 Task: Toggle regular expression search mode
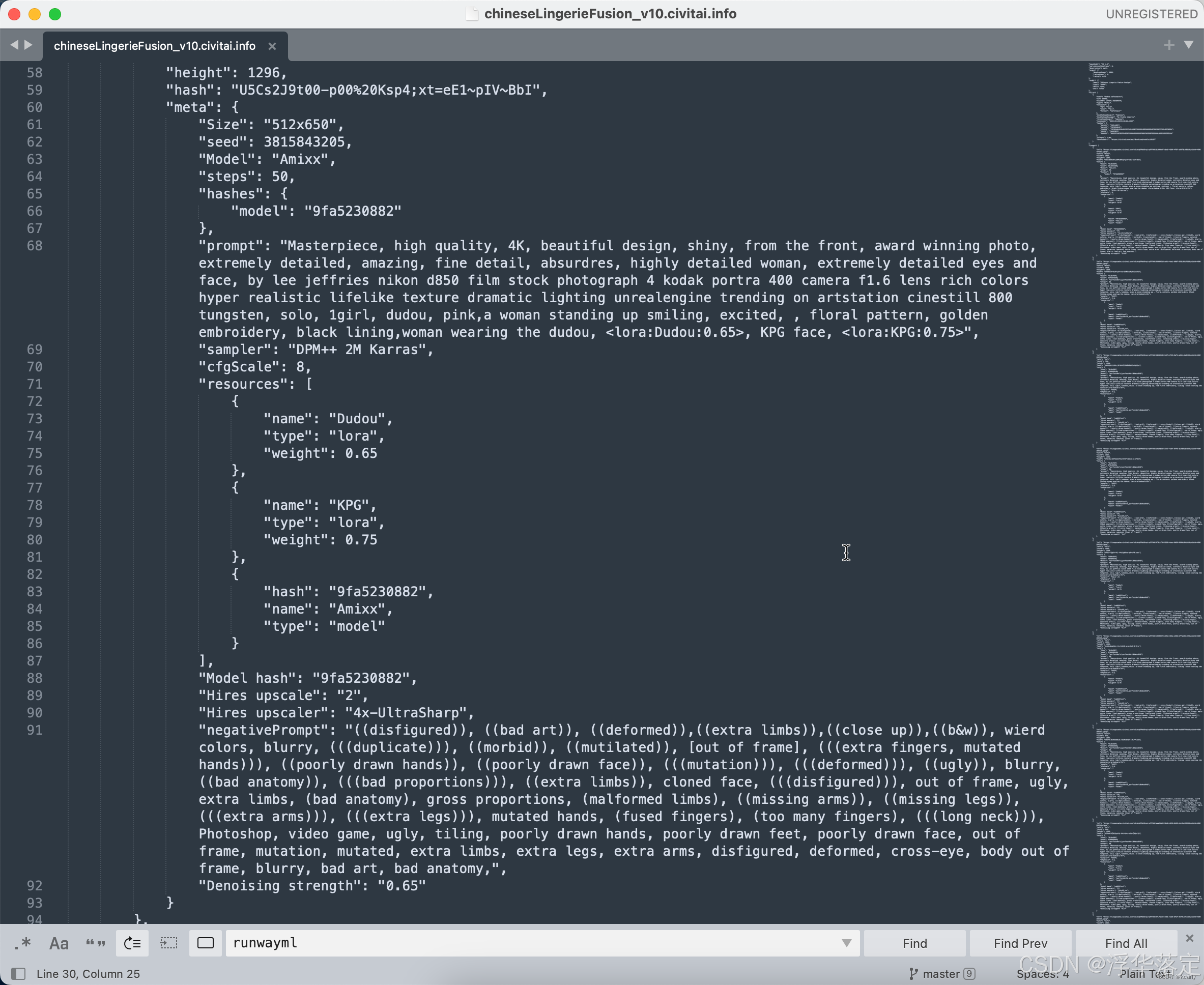pyautogui.click(x=23, y=943)
